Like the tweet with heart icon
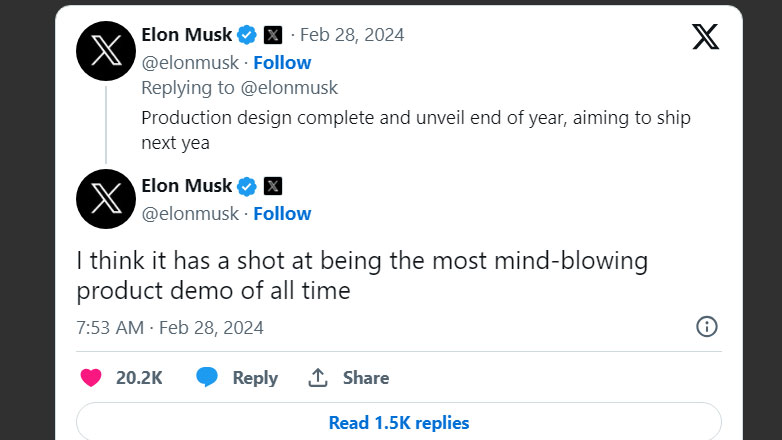The height and width of the screenshot is (440, 782). (x=91, y=378)
